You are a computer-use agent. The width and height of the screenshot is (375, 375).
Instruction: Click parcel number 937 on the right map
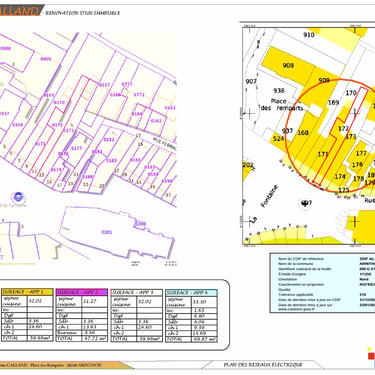[287, 131]
